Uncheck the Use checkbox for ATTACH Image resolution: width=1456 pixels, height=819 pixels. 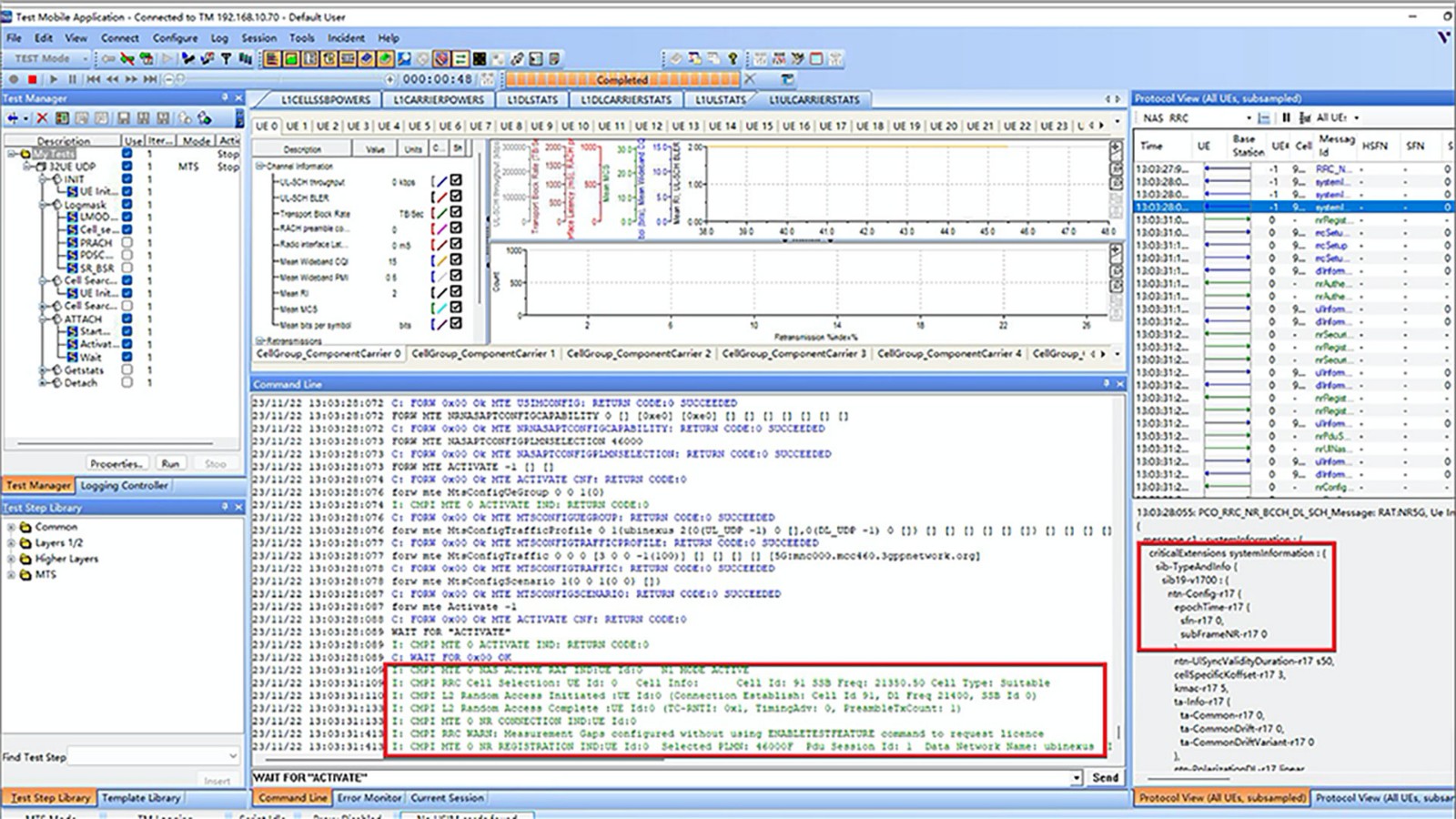[127, 318]
